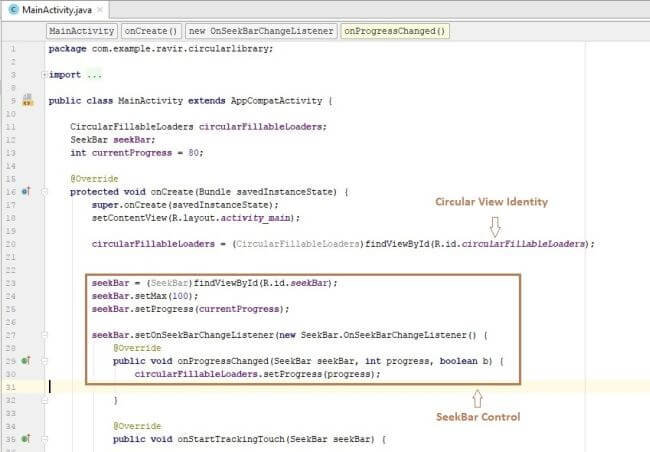This screenshot has height=452, width=650.
Task: Click line number 20 in the gutter
Action: (x=10, y=244)
